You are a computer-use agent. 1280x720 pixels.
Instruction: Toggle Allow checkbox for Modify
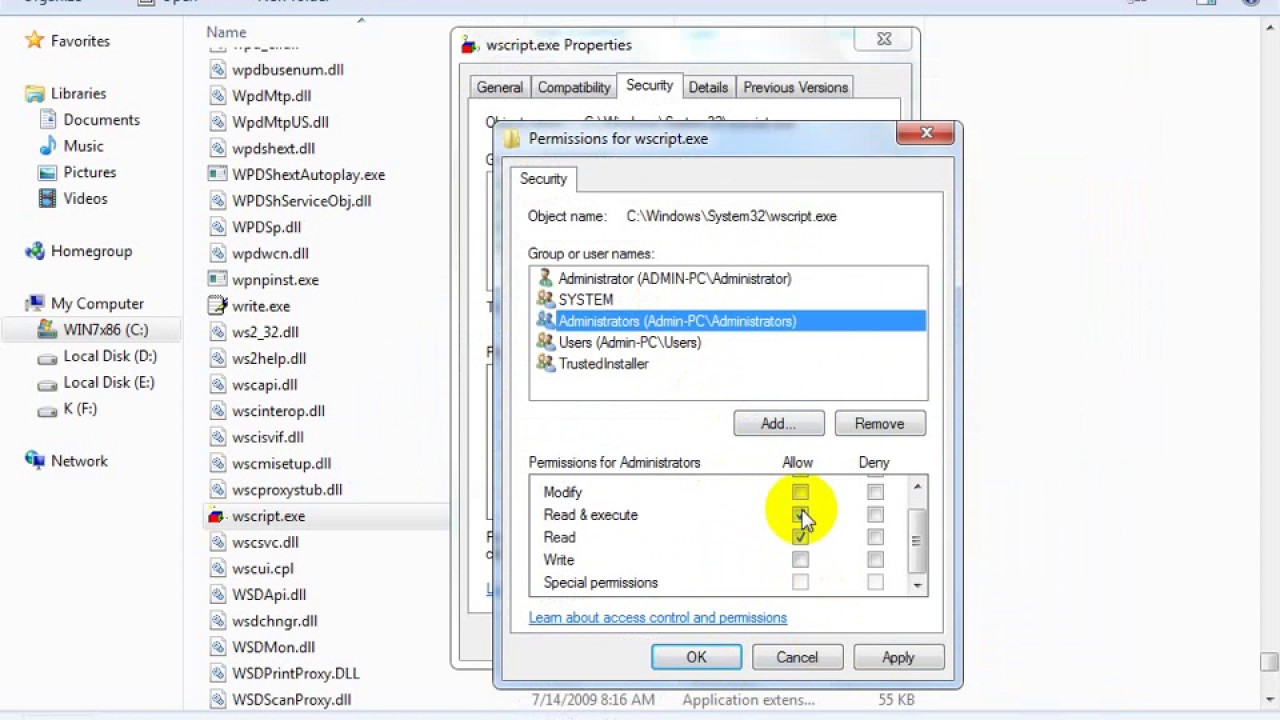click(x=800, y=492)
